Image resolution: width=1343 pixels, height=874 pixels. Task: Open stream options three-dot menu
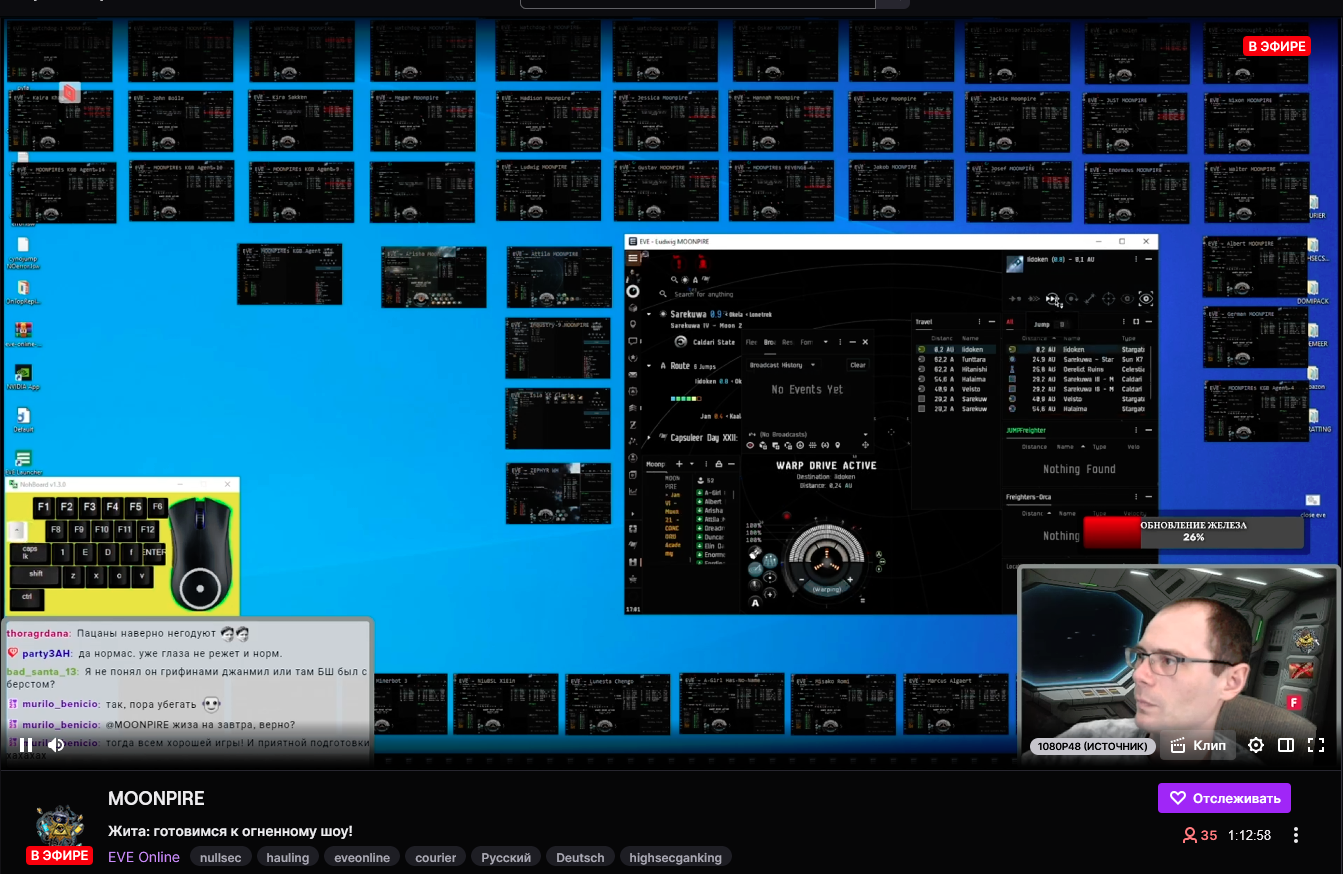pos(1296,835)
